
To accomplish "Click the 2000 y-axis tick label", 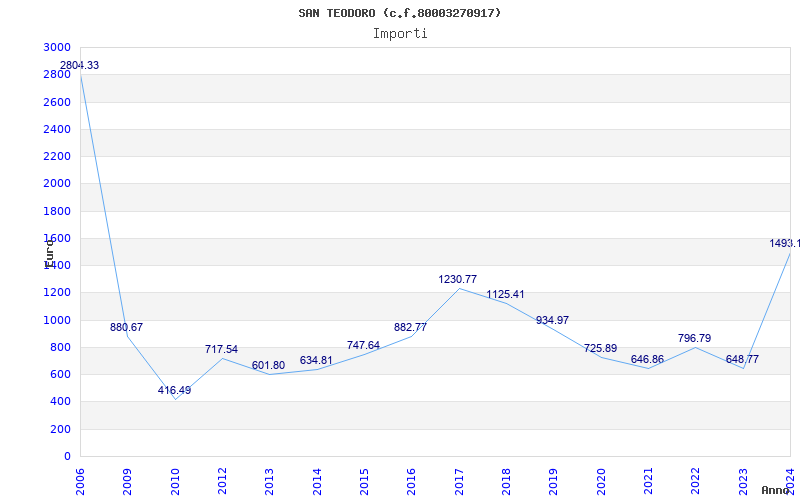I will (57, 184).
